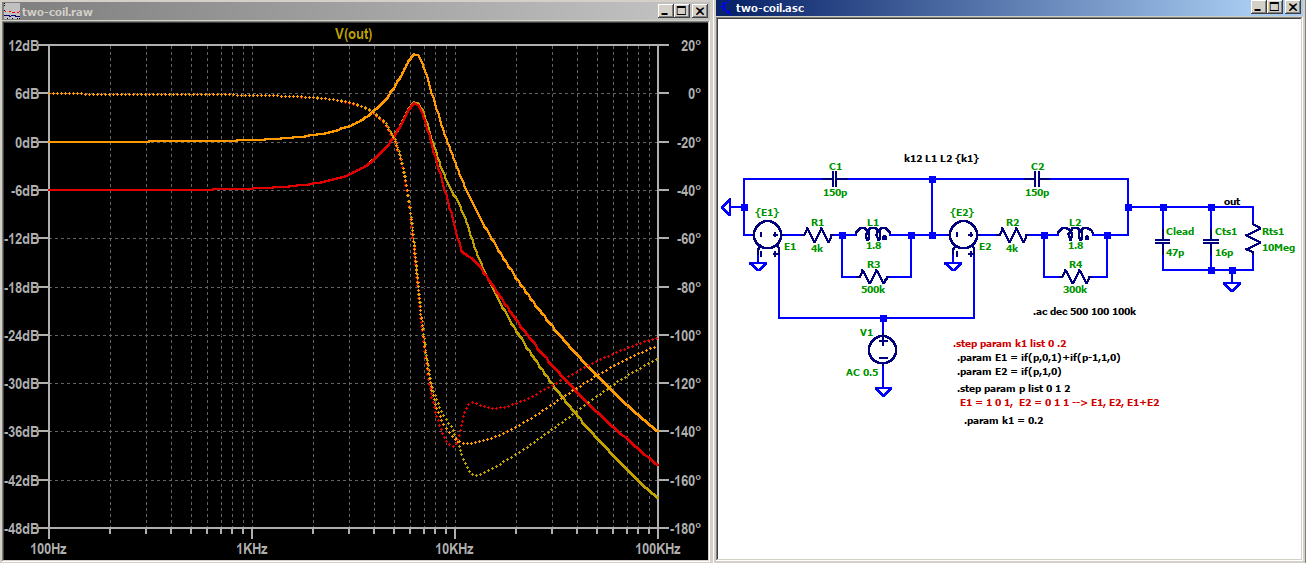Minimize the two-coil.asc schematic window
1306x563 pixels.
[x=1261, y=9]
